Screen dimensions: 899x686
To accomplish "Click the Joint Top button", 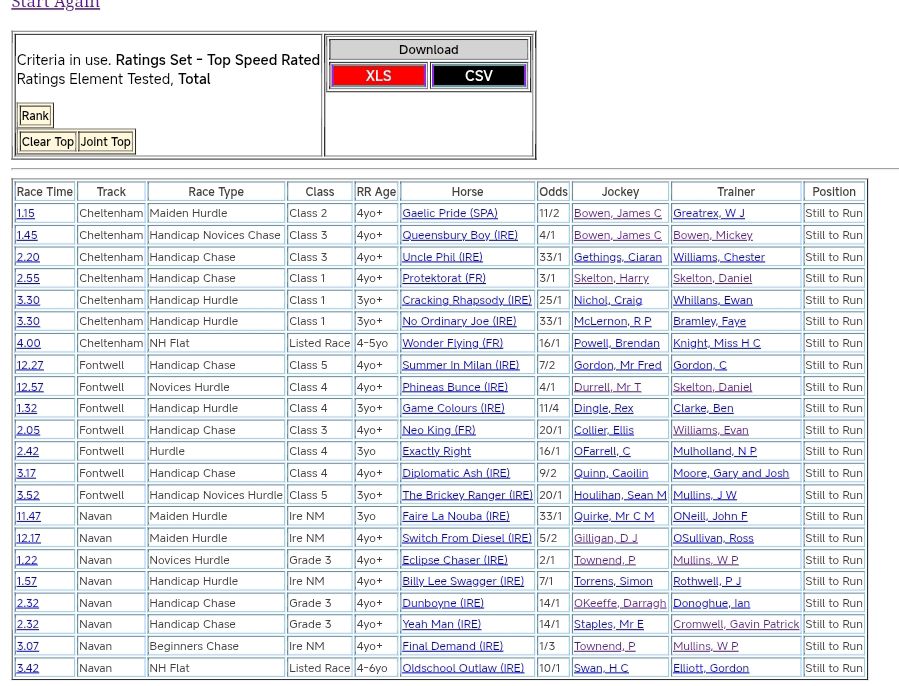I will point(106,142).
